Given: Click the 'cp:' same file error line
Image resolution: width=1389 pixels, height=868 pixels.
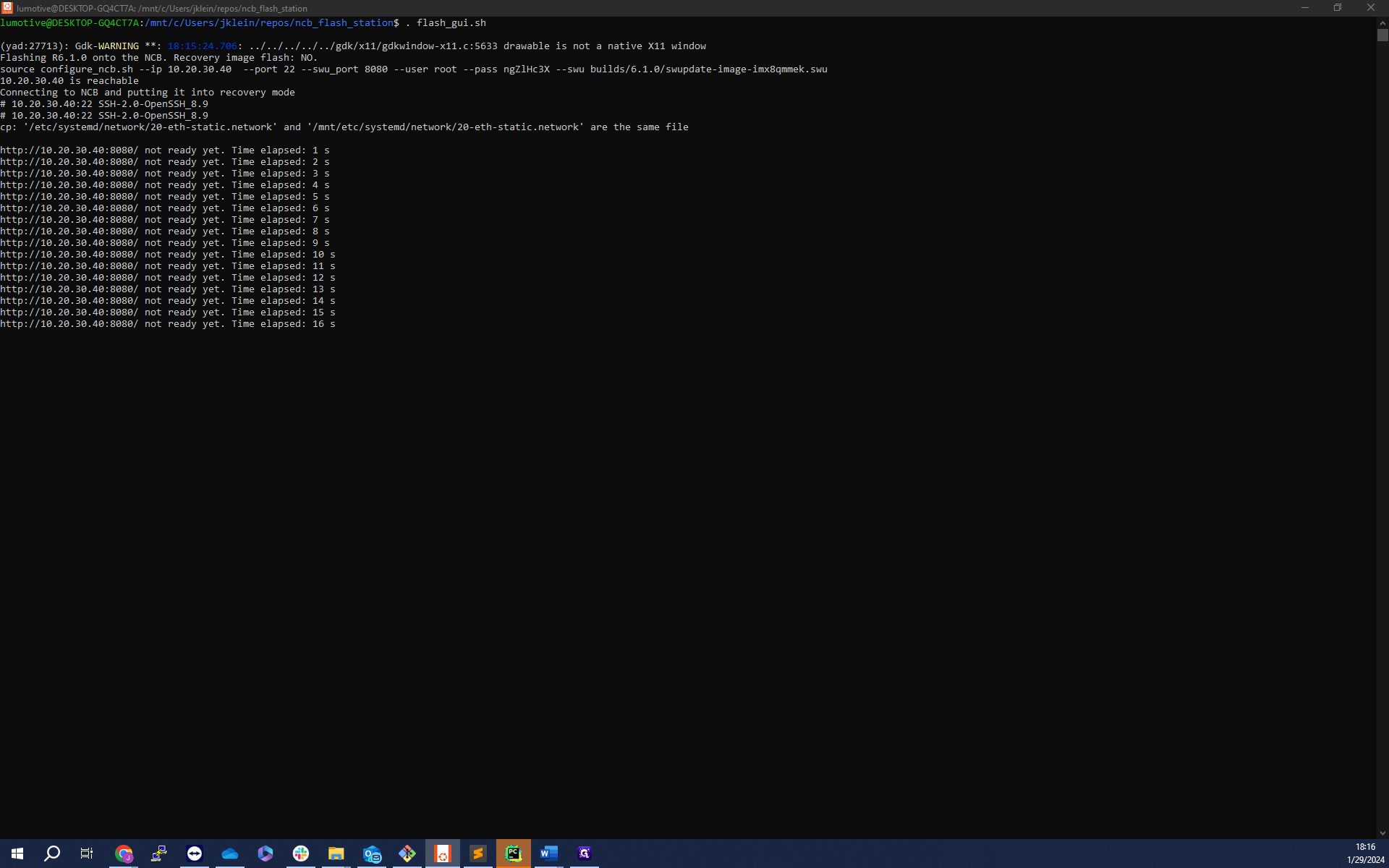Looking at the screenshot, I should 344,127.
